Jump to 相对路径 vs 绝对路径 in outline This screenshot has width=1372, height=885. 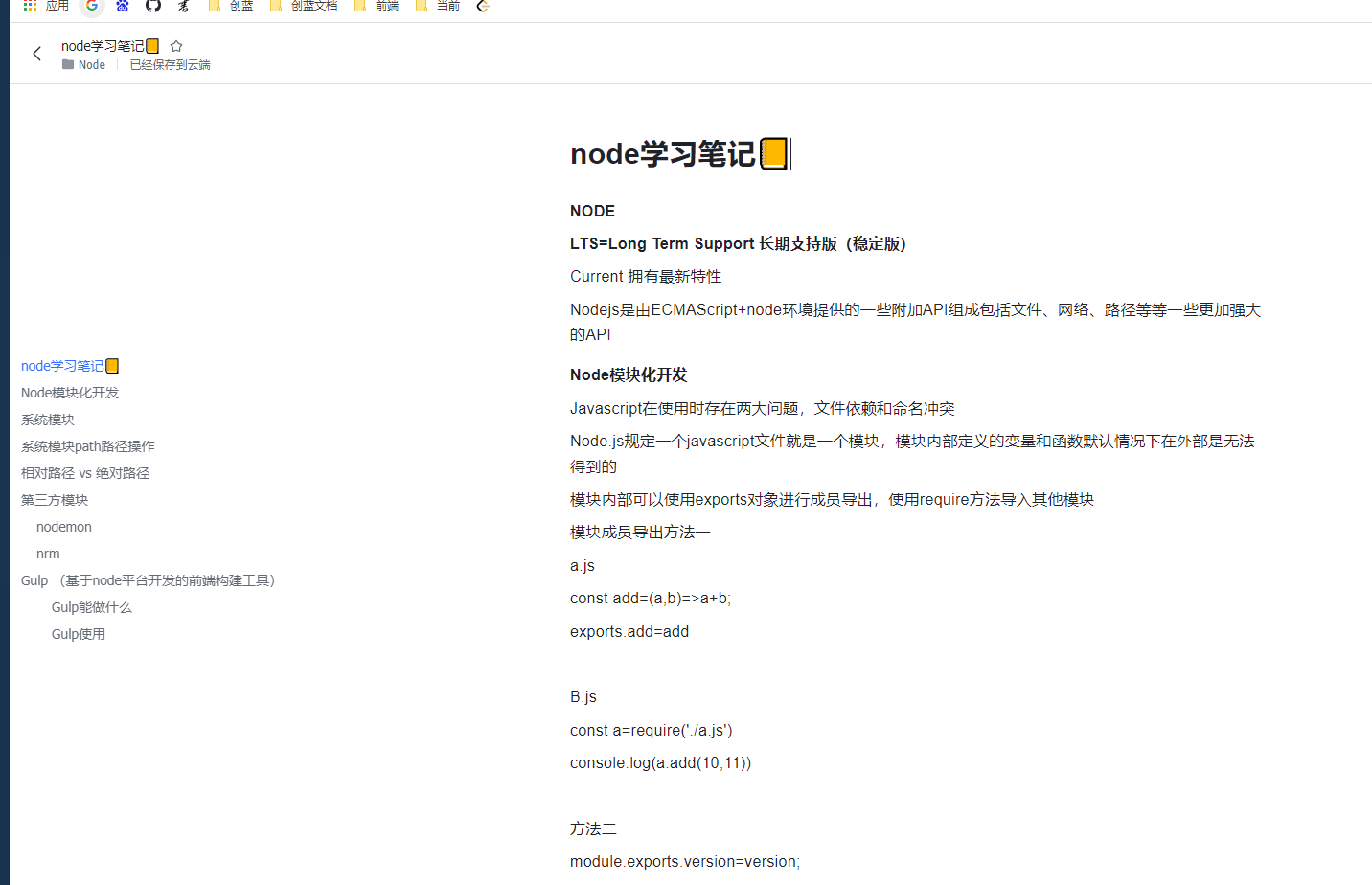[x=85, y=473]
